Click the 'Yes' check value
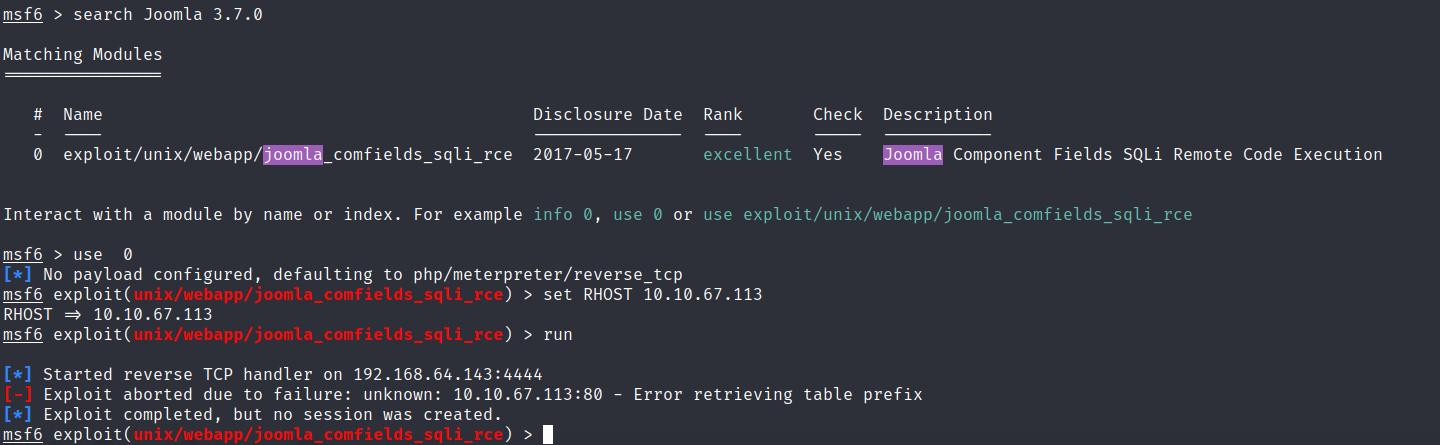The height and width of the screenshot is (445, 1440). click(x=828, y=155)
